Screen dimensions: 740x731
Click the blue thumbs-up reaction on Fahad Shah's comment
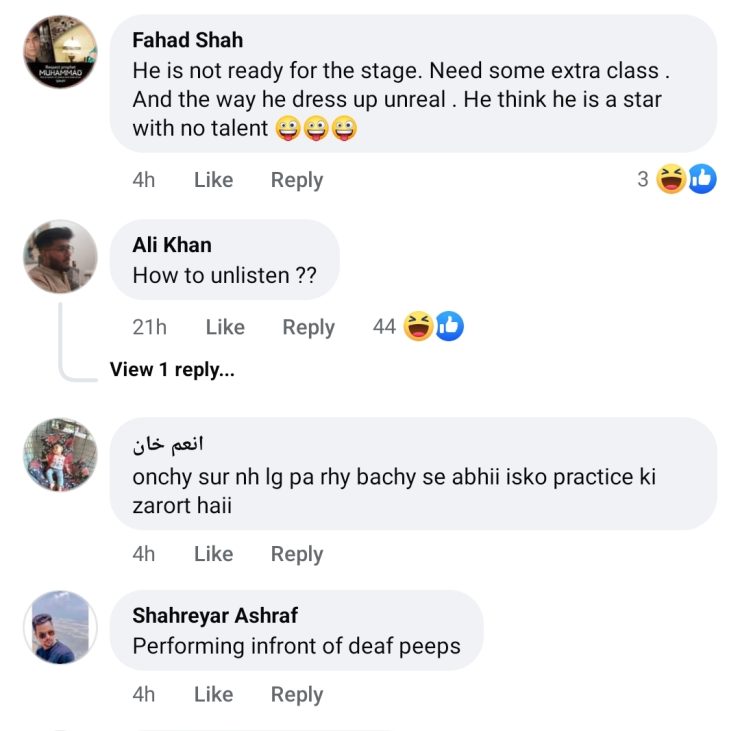(x=702, y=180)
